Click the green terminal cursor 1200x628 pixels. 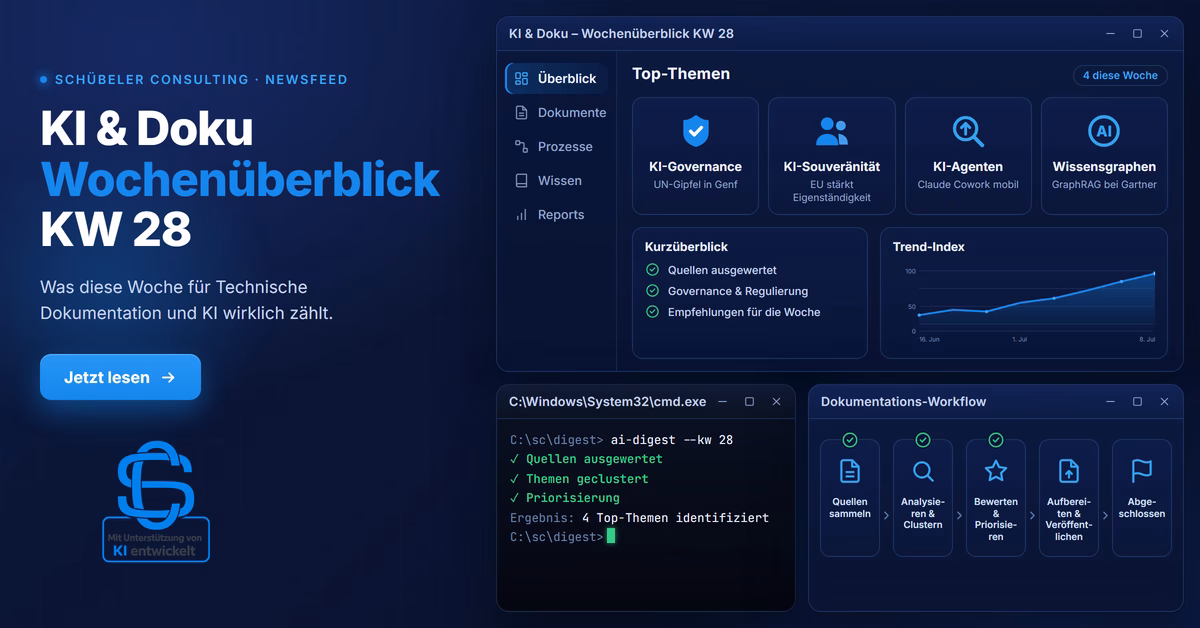pyautogui.click(x=611, y=537)
